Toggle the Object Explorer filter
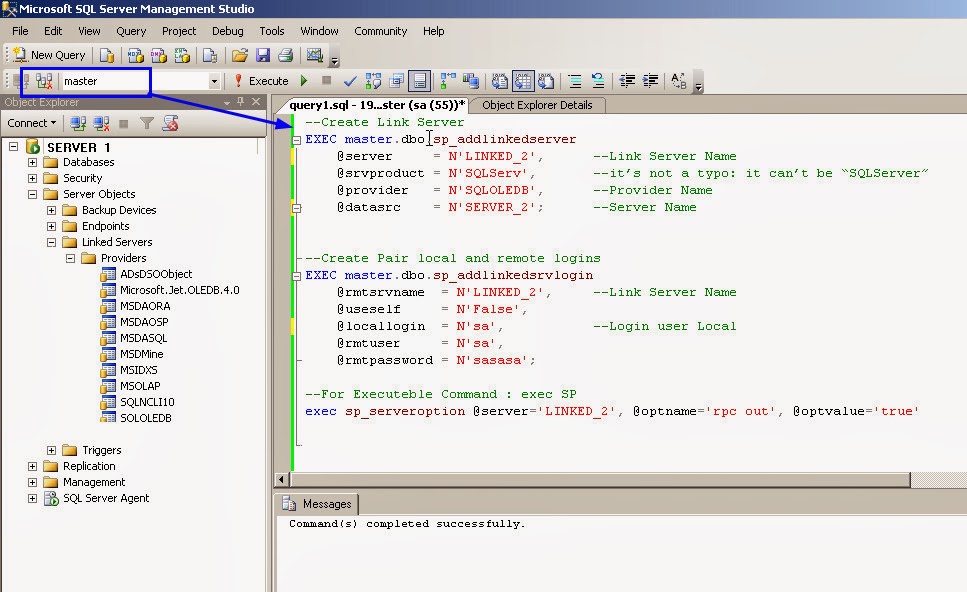This screenshot has height=592, width=967. (x=145, y=122)
